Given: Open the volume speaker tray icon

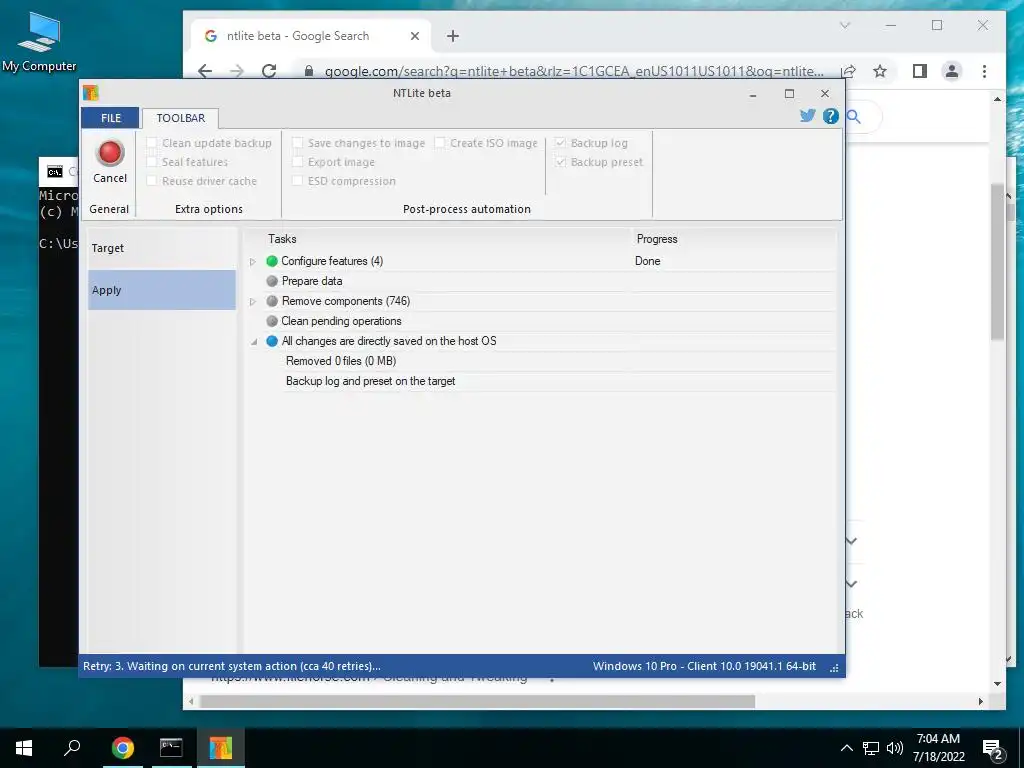Looking at the screenshot, I should (x=895, y=748).
